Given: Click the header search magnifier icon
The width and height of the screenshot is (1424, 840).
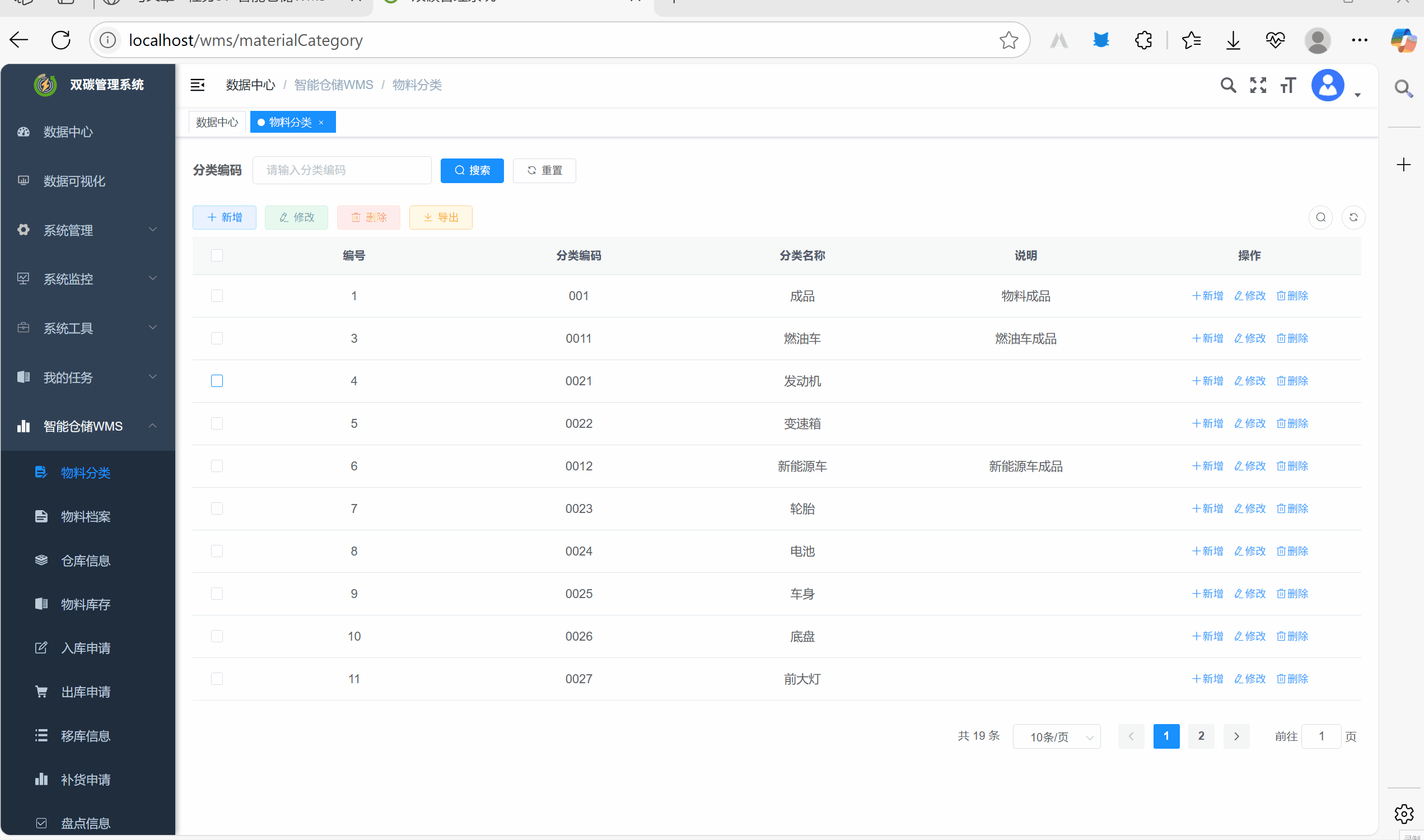Looking at the screenshot, I should (1227, 85).
